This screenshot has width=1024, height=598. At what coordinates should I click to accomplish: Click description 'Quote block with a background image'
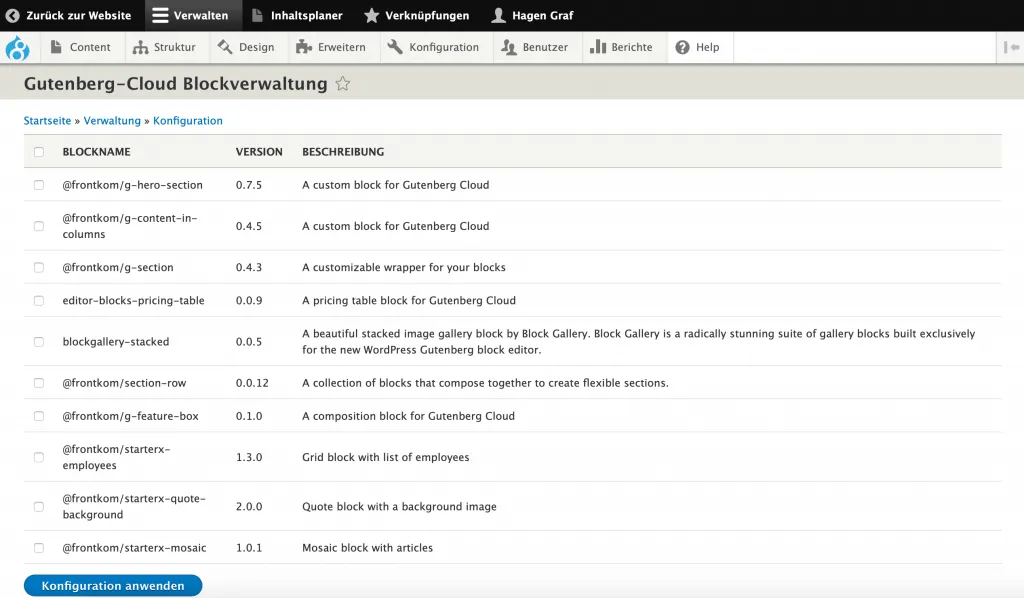point(399,507)
